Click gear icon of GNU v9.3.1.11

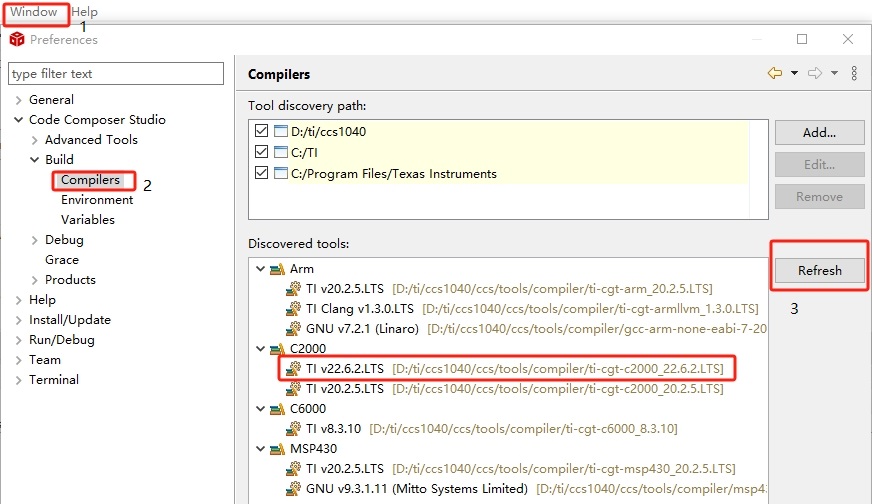click(293, 488)
